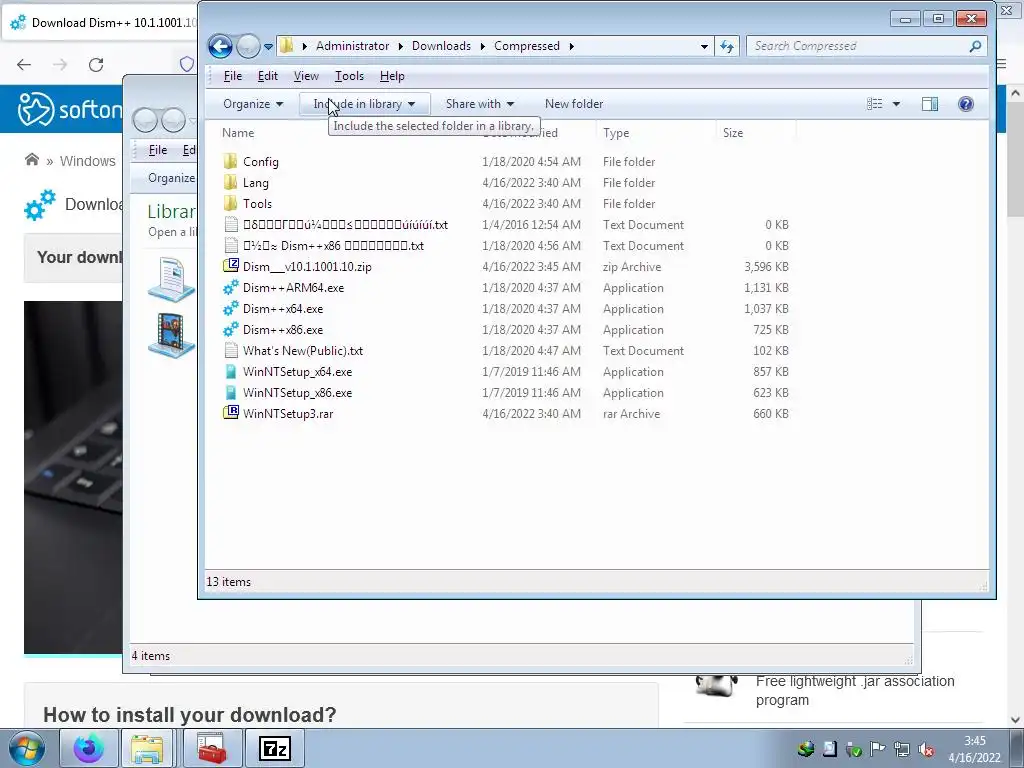
Task: Select Dism++x64.exe gear icon
Action: point(231,308)
